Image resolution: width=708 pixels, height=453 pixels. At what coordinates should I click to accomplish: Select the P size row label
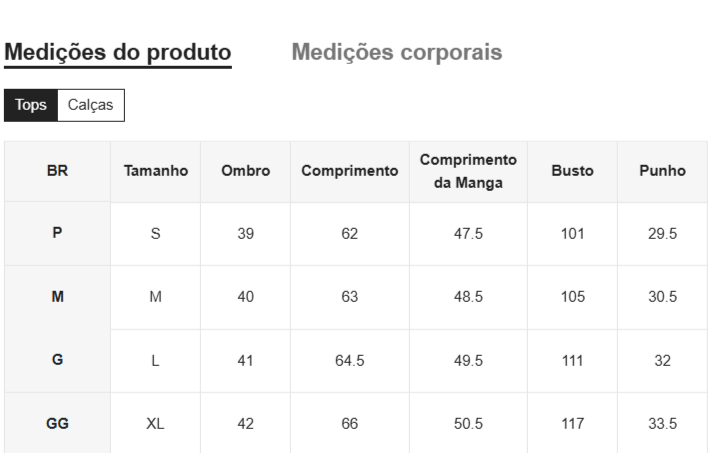57,233
